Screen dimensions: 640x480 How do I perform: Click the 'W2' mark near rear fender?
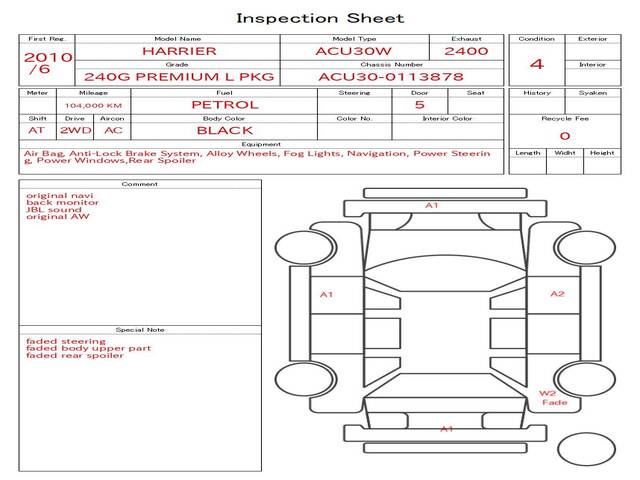tap(547, 393)
